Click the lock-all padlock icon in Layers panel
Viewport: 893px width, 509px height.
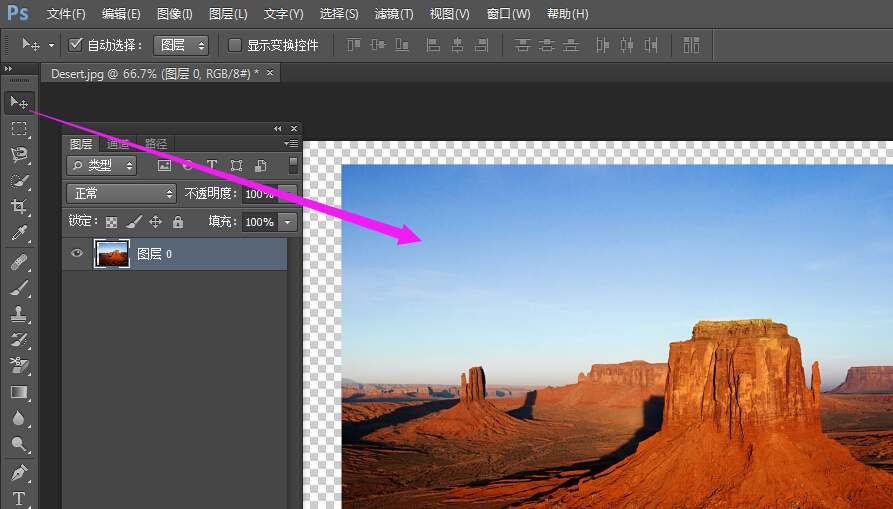click(x=178, y=222)
